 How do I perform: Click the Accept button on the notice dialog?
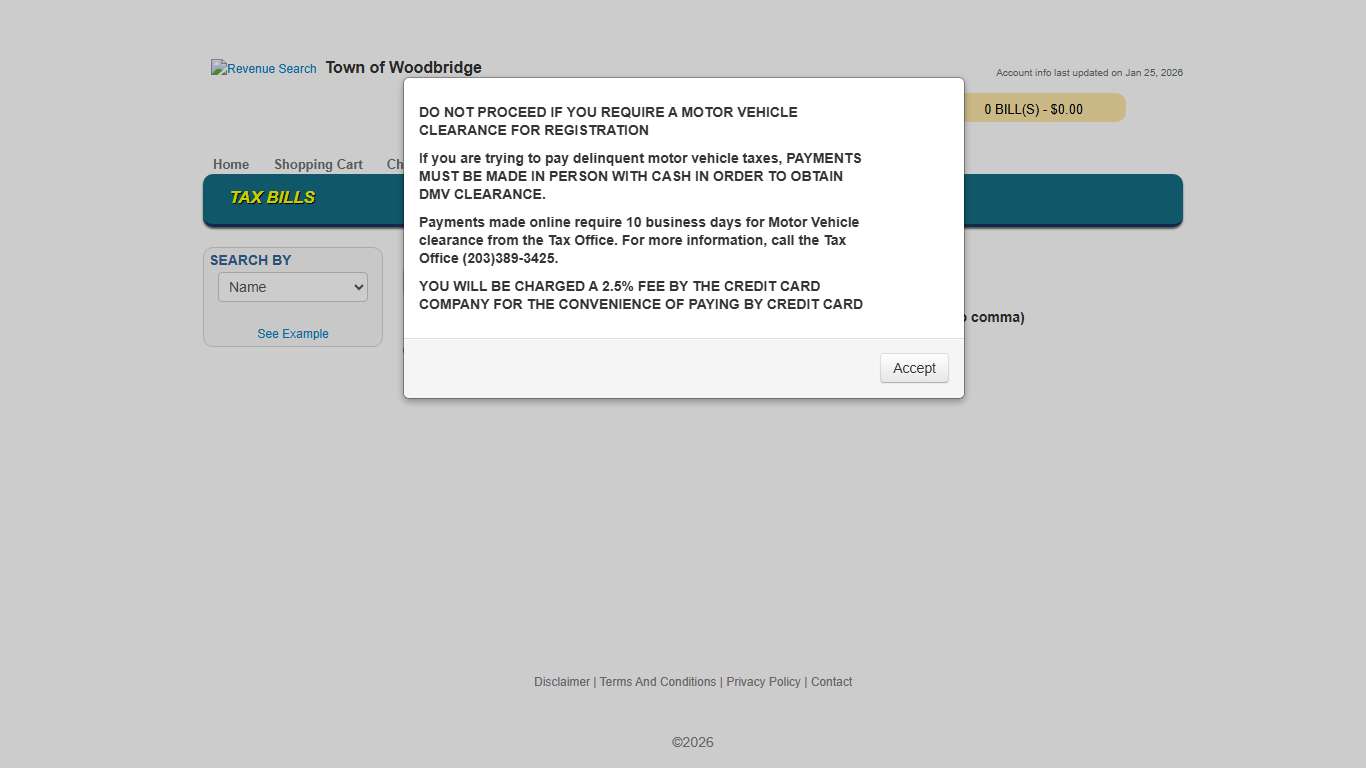click(x=913, y=368)
